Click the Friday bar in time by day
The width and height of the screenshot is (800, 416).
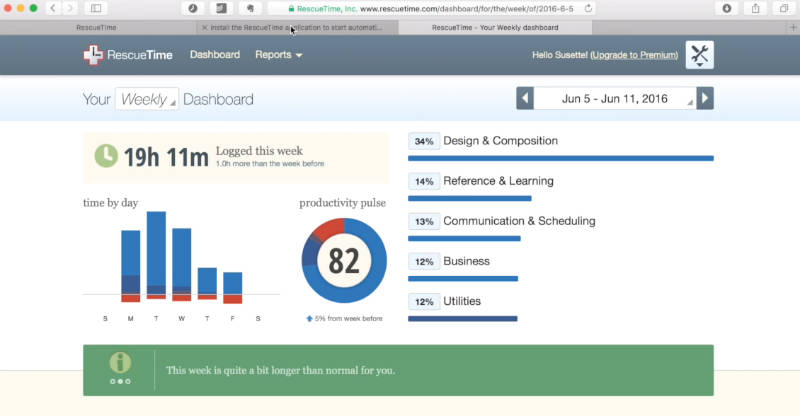coord(233,288)
